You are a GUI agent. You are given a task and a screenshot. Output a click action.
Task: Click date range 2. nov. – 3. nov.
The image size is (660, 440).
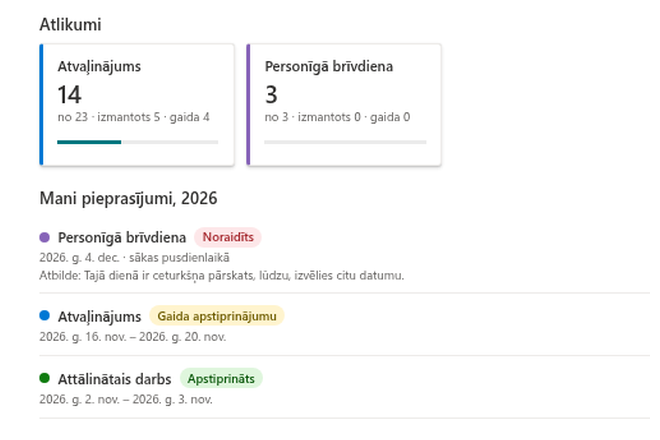click(x=126, y=399)
